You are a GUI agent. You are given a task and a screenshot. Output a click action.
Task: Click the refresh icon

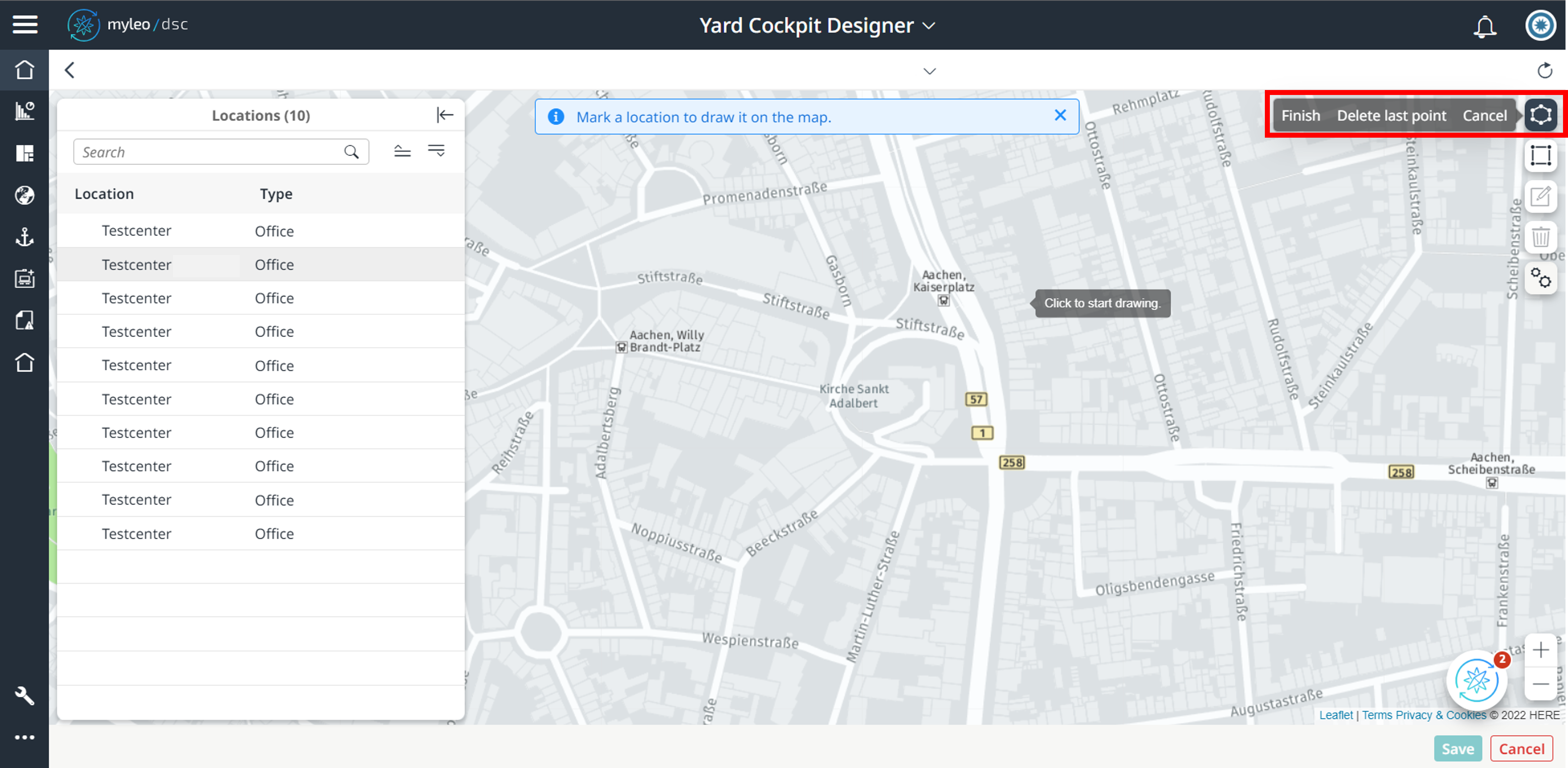pyautogui.click(x=1544, y=70)
